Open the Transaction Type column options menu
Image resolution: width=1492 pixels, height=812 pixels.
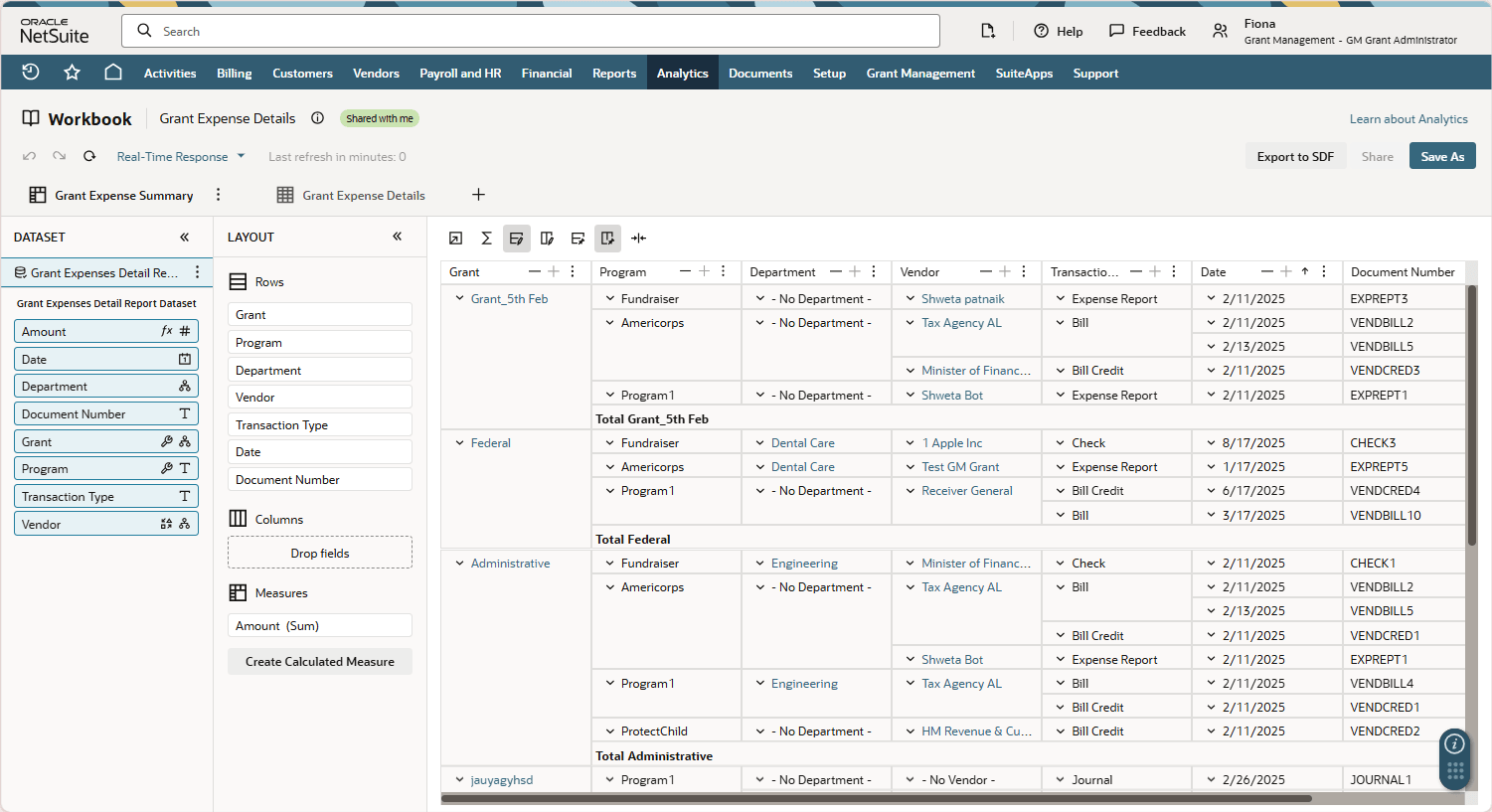click(x=1174, y=271)
